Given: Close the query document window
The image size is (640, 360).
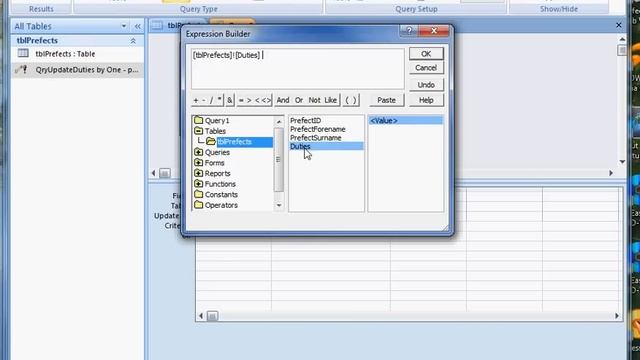Looking at the screenshot, I should (619, 25).
